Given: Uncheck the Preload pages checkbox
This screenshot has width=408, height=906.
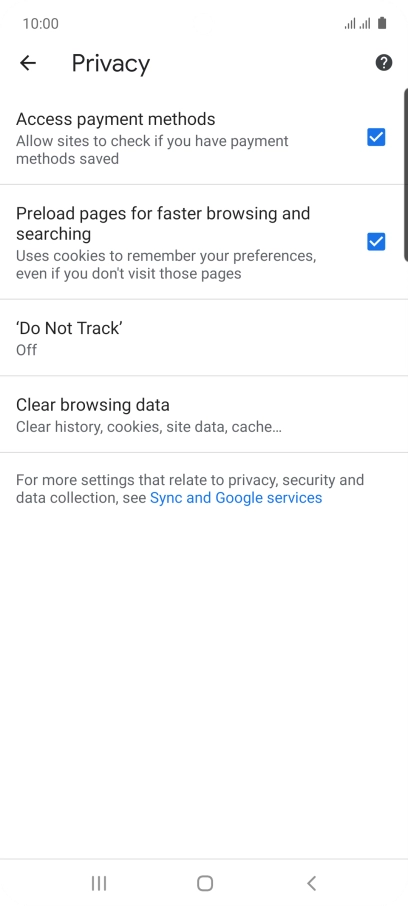Looking at the screenshot, I should [376, 242].
